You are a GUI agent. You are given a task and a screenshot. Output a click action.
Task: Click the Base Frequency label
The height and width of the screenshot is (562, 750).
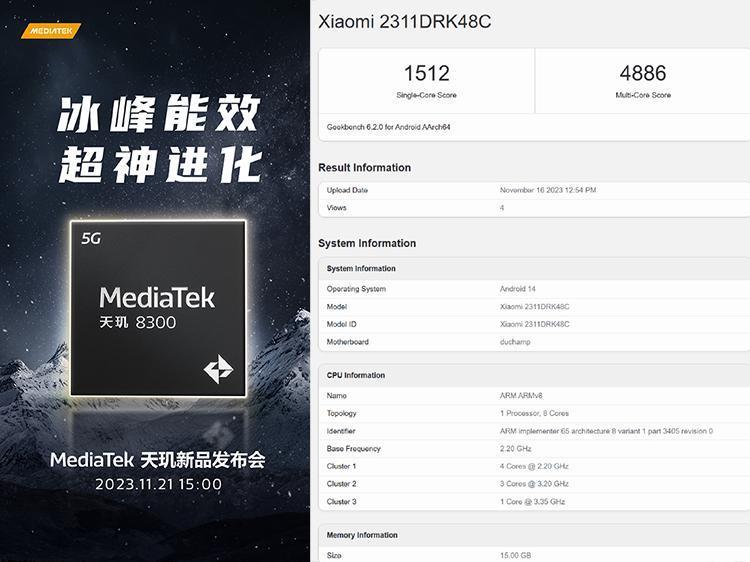click(x=353, y=449)
